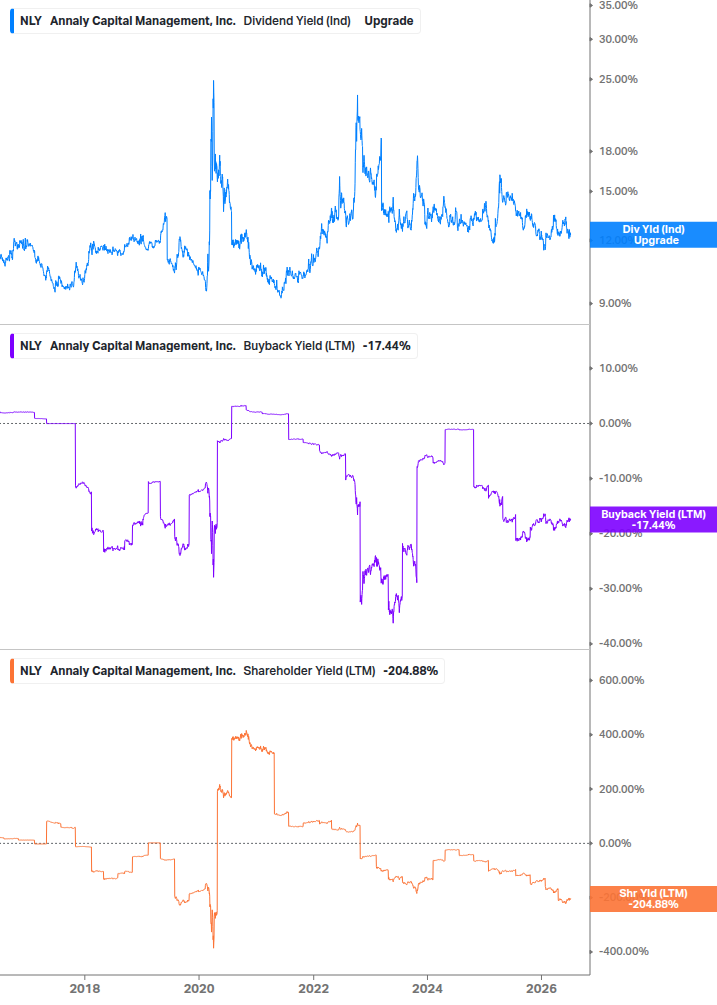Click the 2024 label on time axis
Viewport: 717px width, 1005px height.
(x=427, y=988)
